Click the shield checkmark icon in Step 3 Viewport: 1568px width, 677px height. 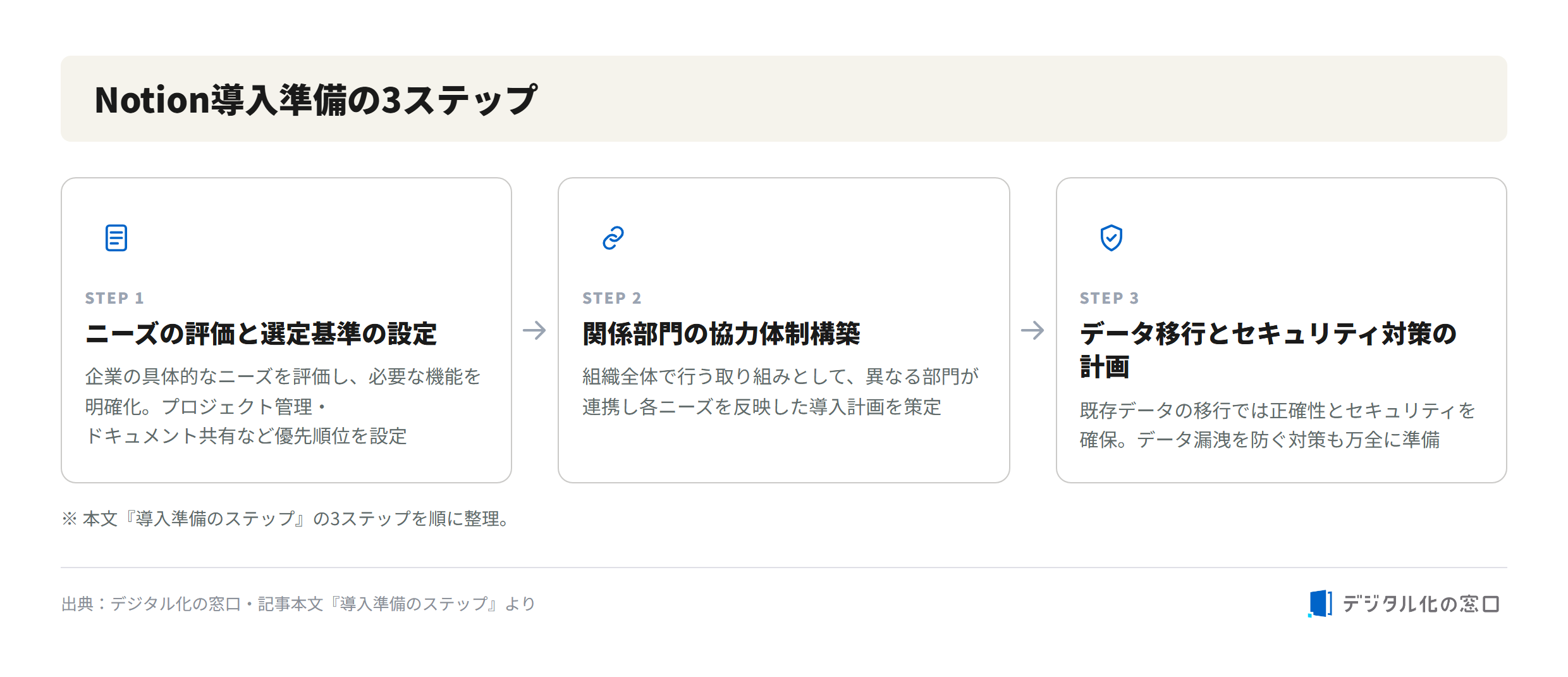(1111, 238)
